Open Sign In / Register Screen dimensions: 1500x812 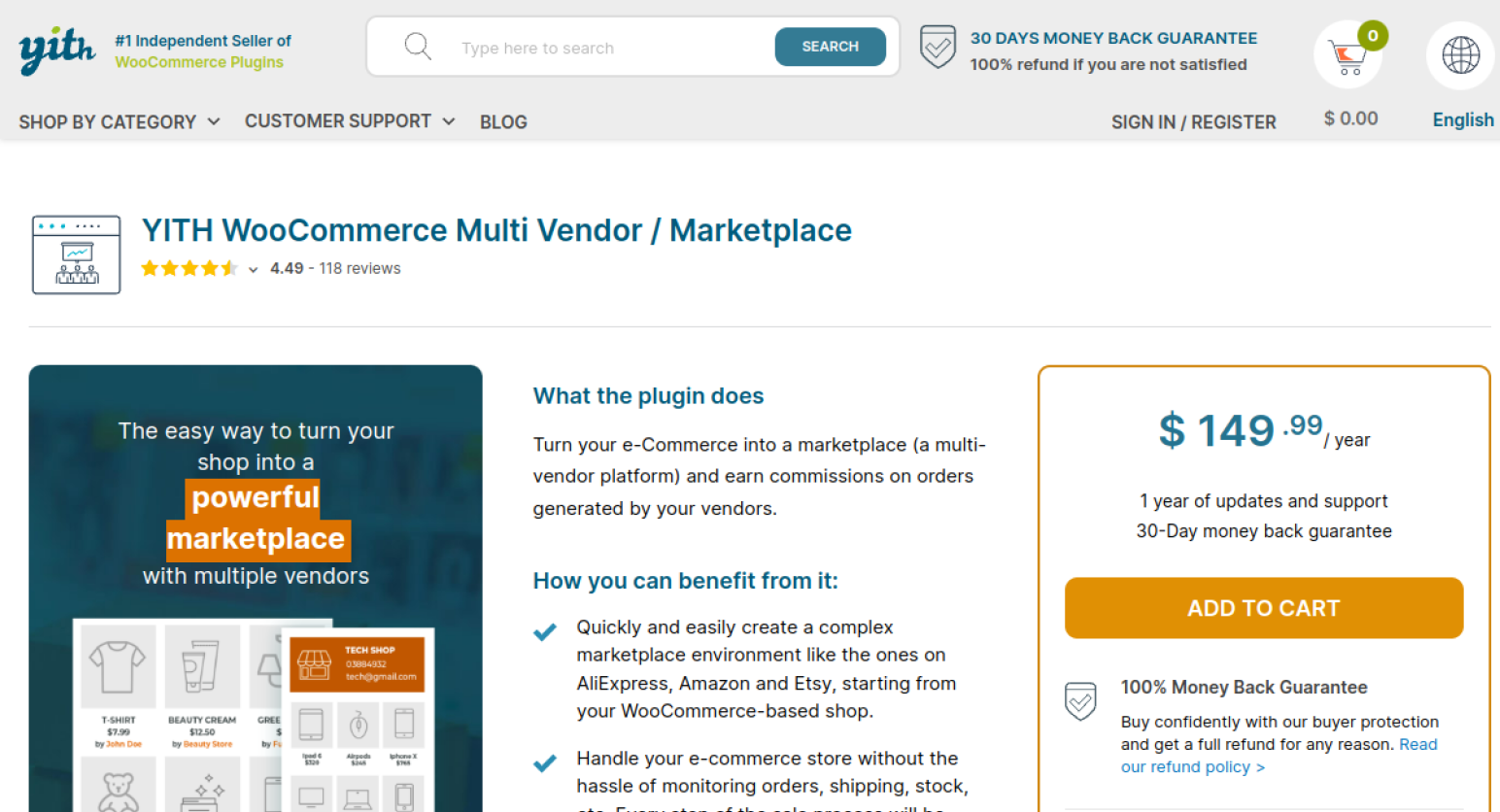[1194, 121]
